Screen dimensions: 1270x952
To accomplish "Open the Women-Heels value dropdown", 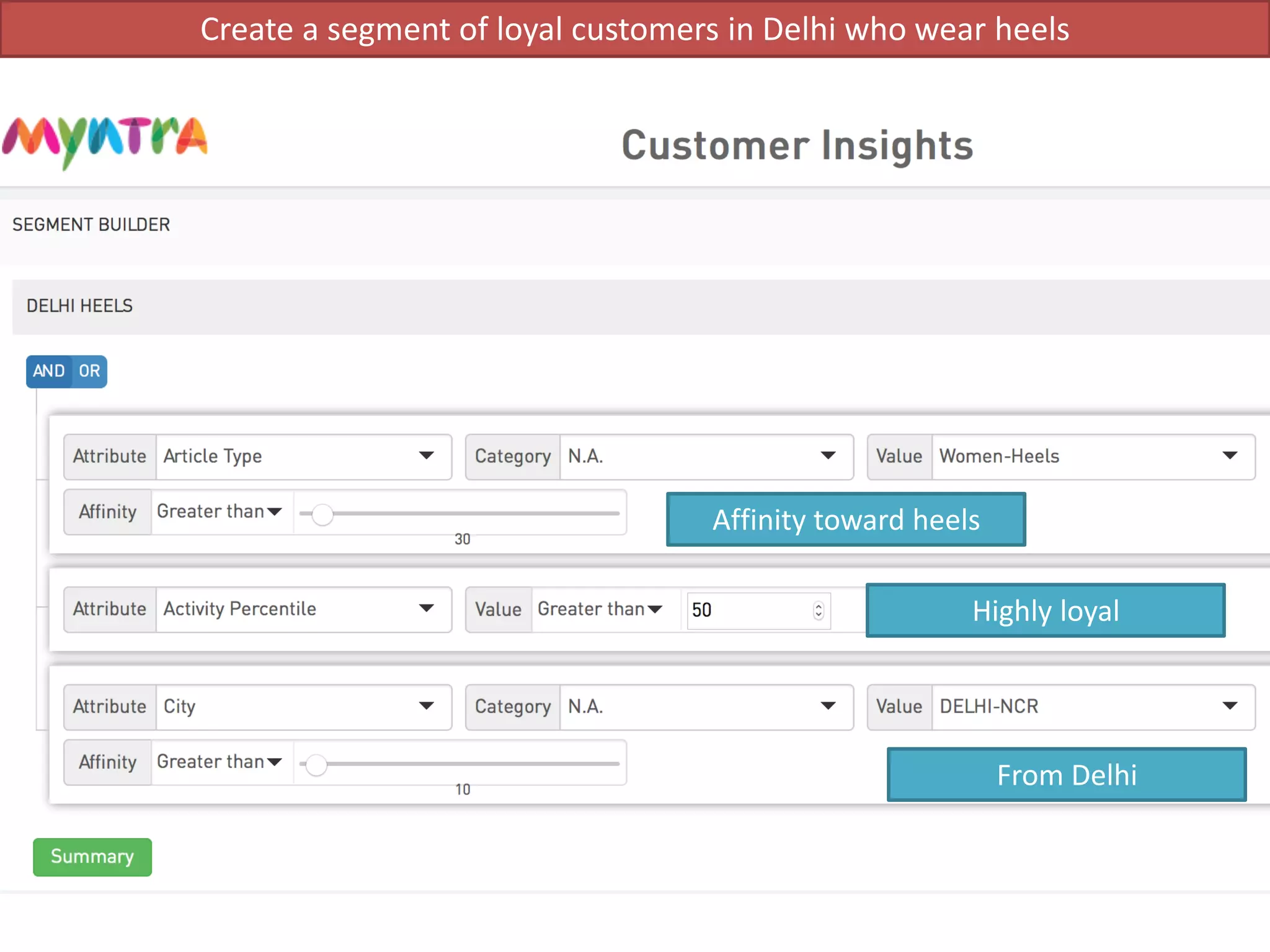I will (x=1093, y=457).
